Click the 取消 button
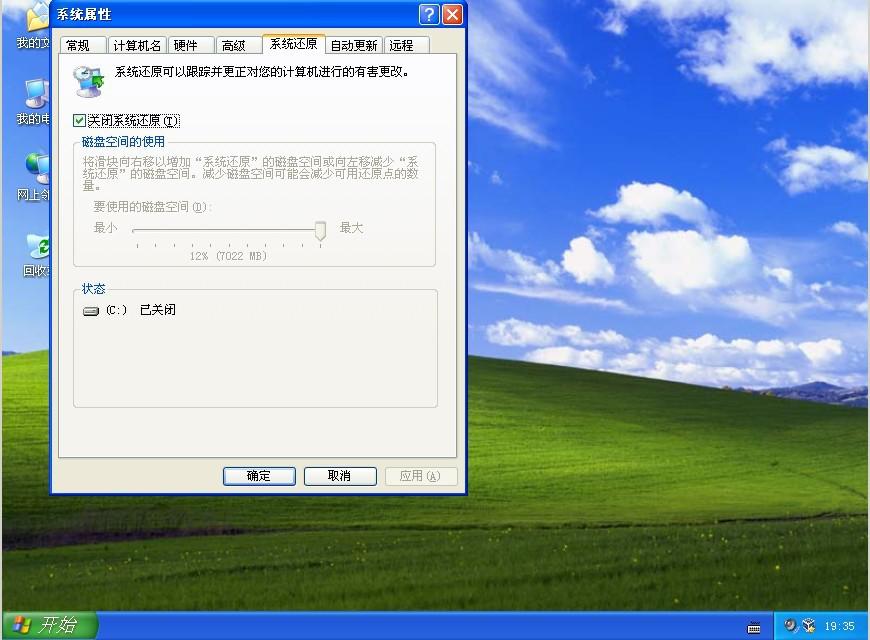This screenshot has width=870, height=640. (x=340, y=476)
